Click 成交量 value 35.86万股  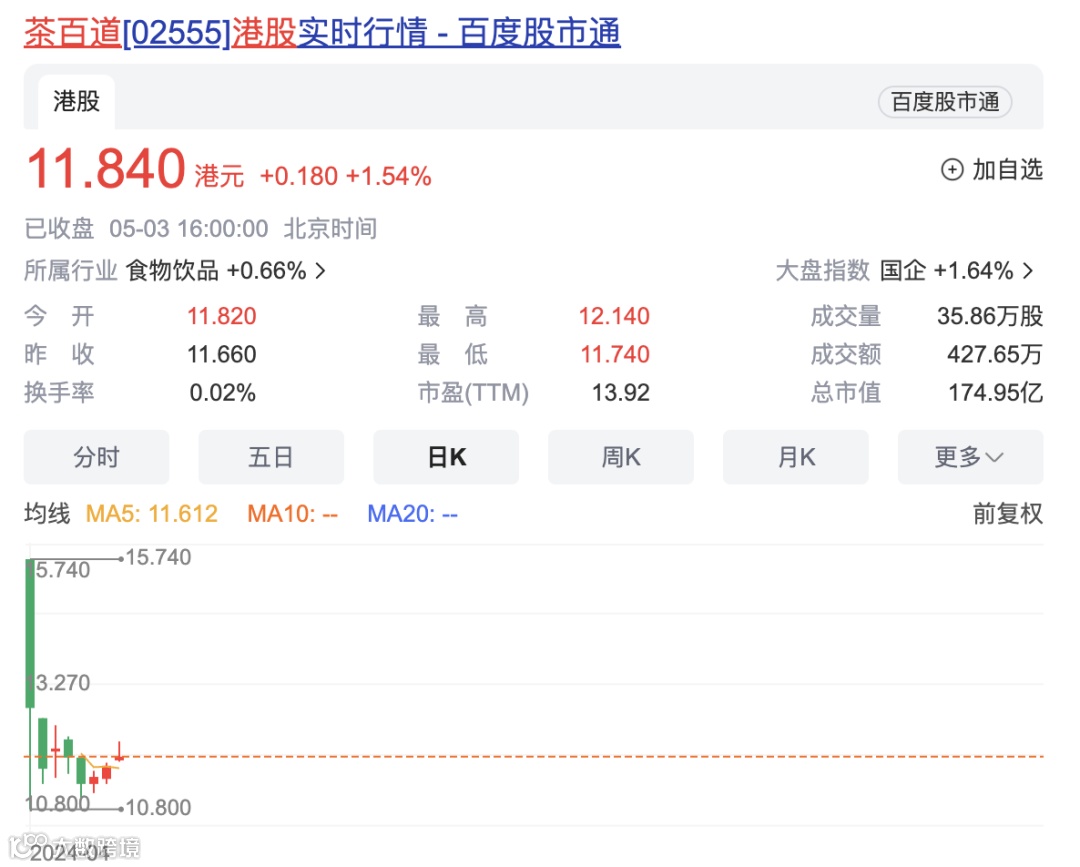coord(990,316)
